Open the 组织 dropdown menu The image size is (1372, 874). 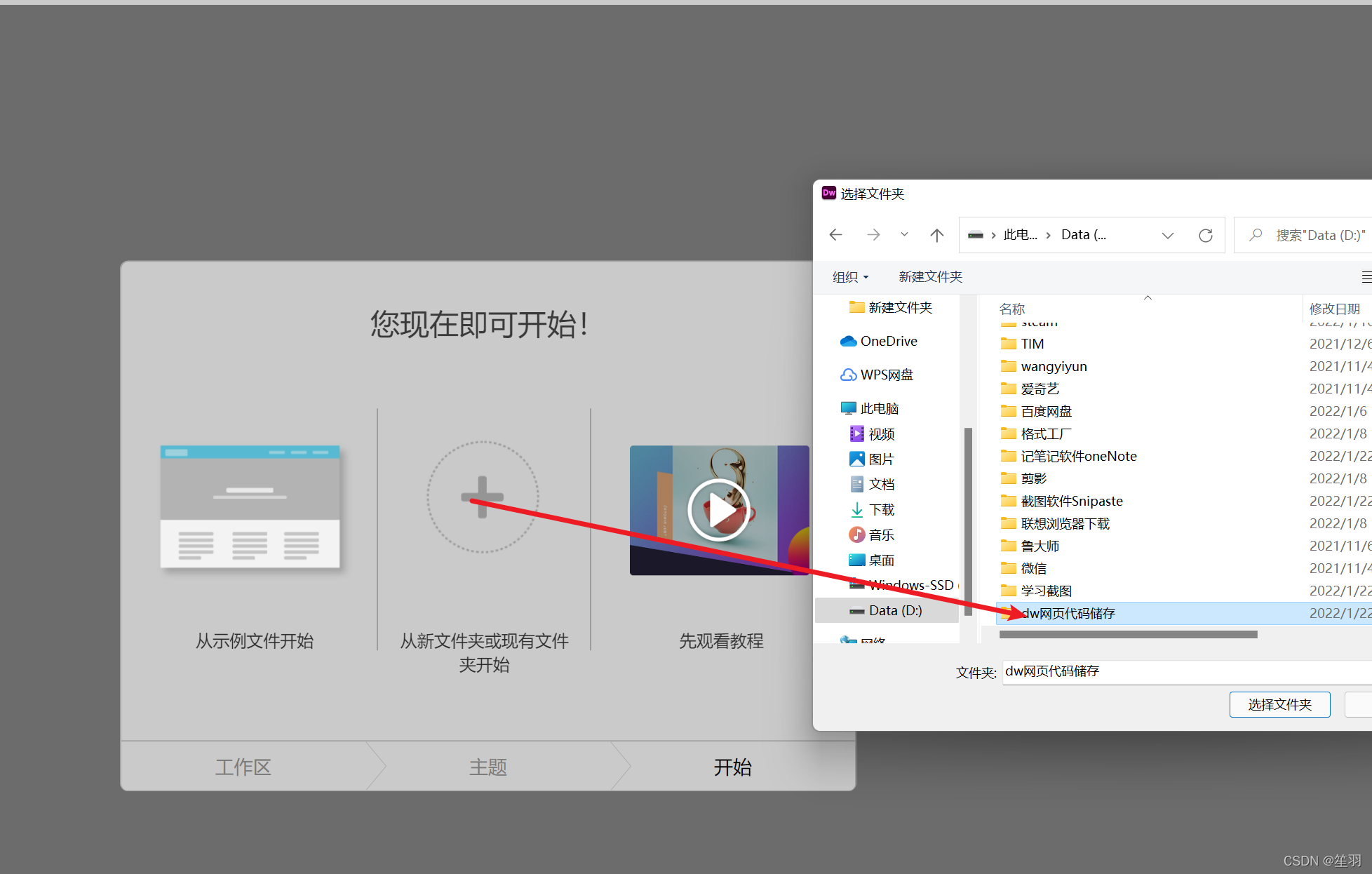point(850,277)
